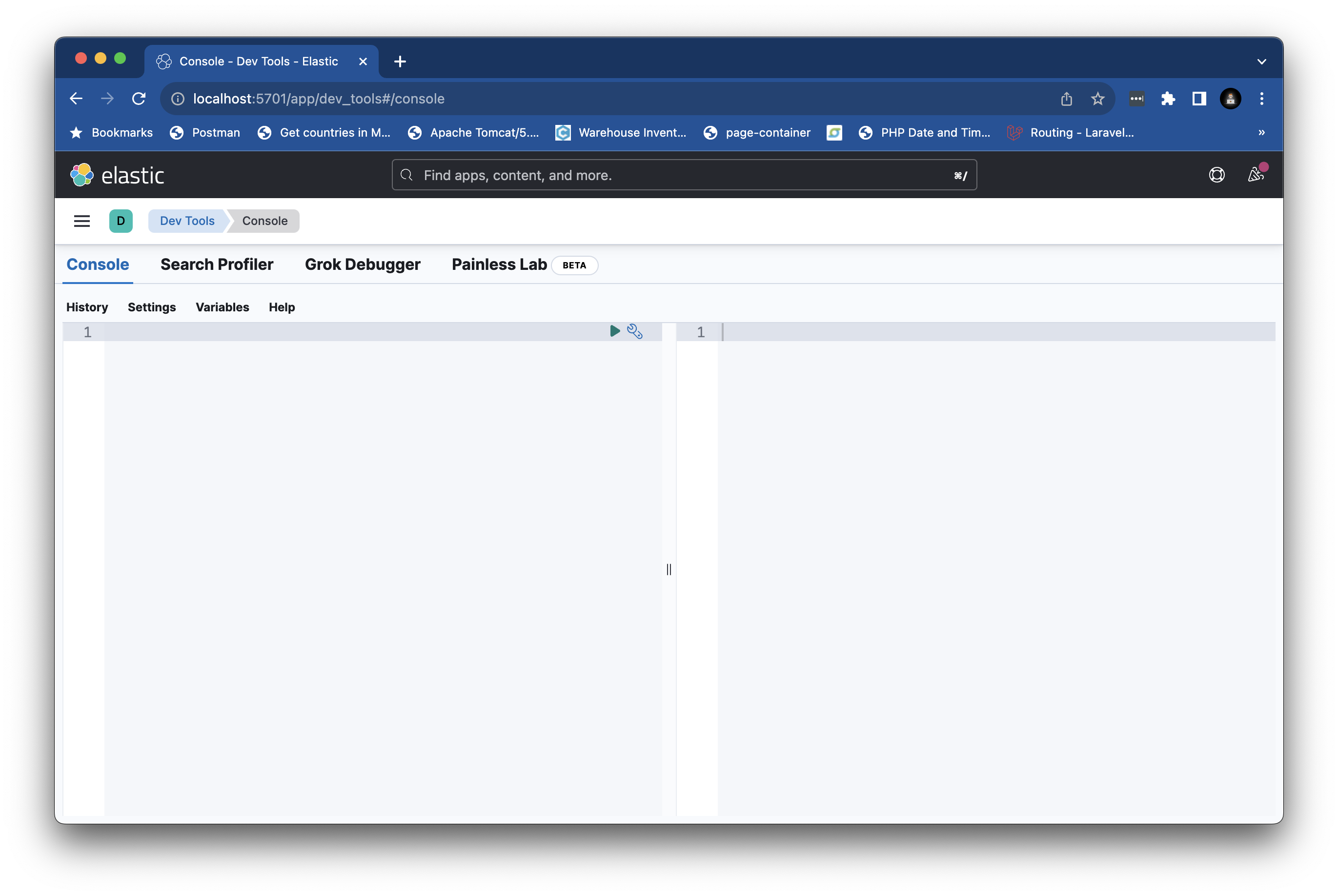Image resolution: width=1338 pixels, height=896 pixels.
Task: Click the browser forward arrow
Action: (x=107, y=99)
